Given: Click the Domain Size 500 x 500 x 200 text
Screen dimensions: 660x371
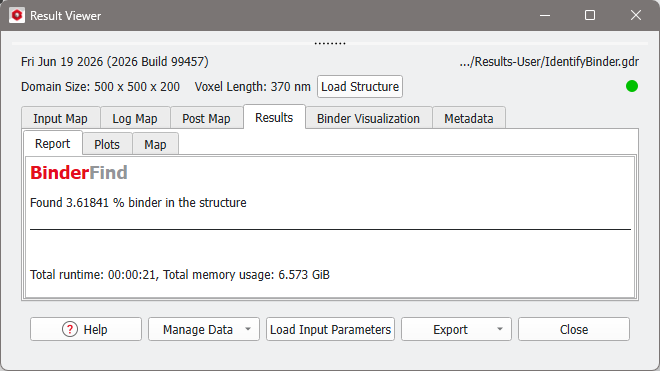Looking at the screenshot, I should point(100,87).
